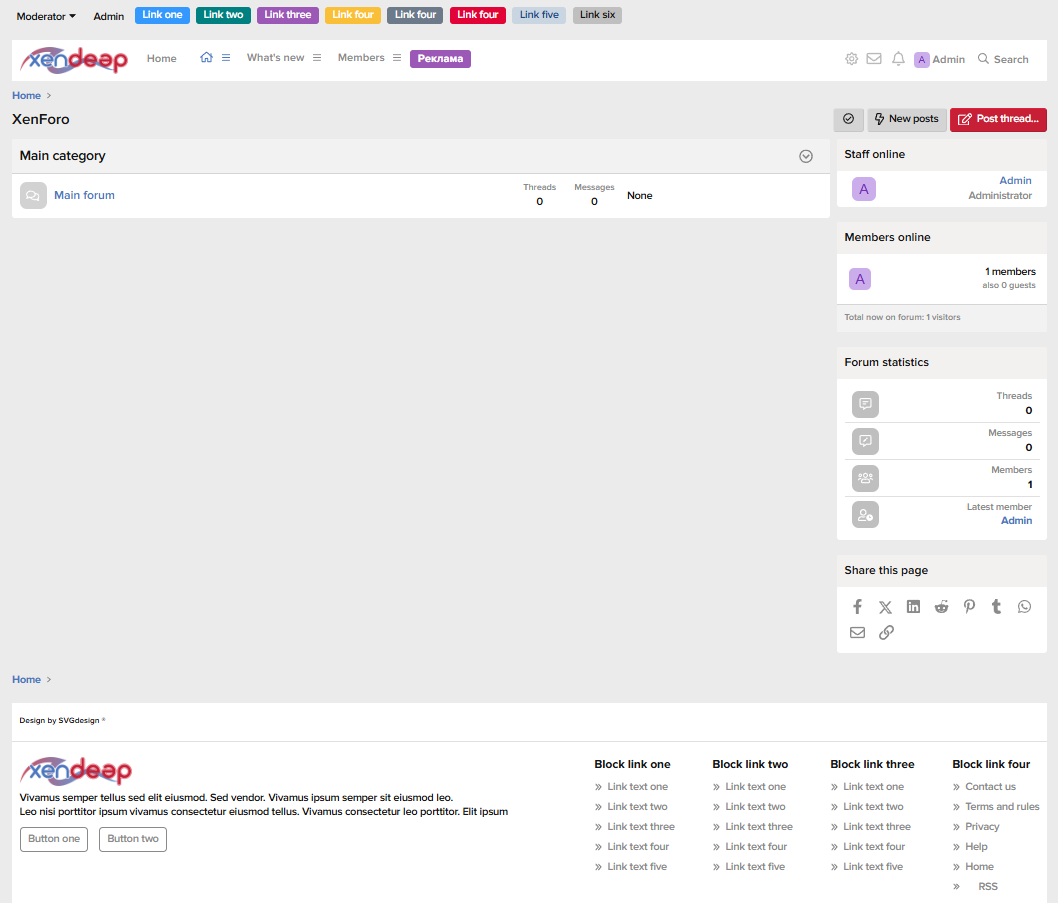
Task: Open the alerts bell icon
Action: click(898, 59)
